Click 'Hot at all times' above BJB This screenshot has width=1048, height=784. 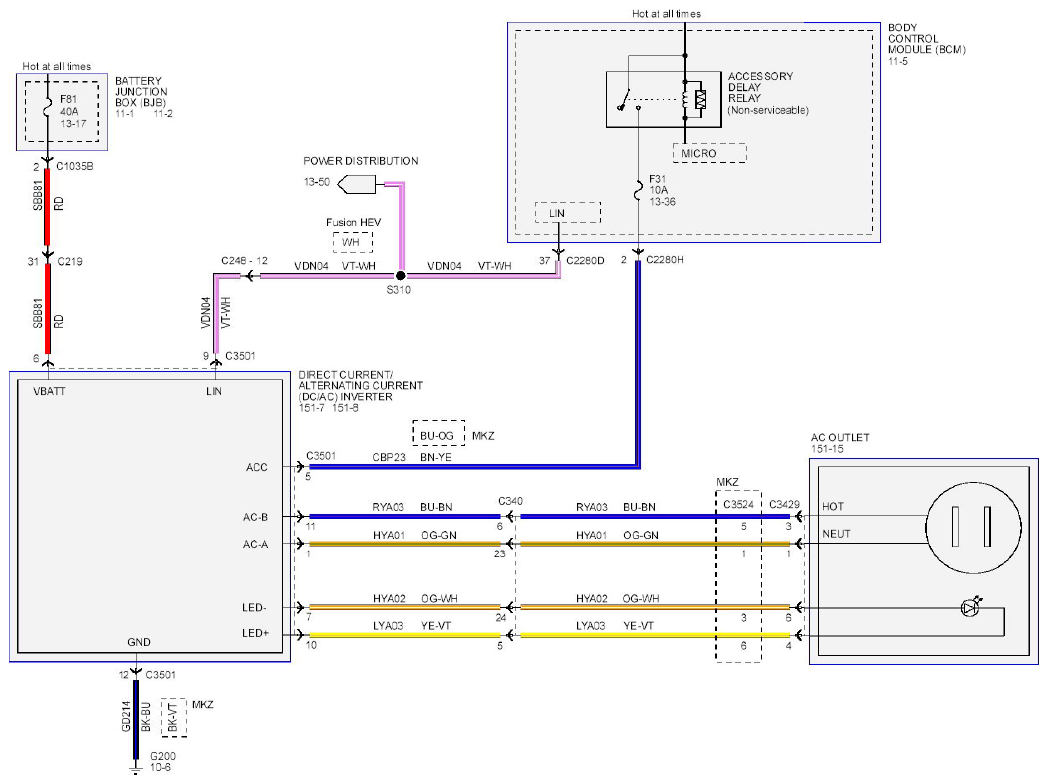point(56,66)
